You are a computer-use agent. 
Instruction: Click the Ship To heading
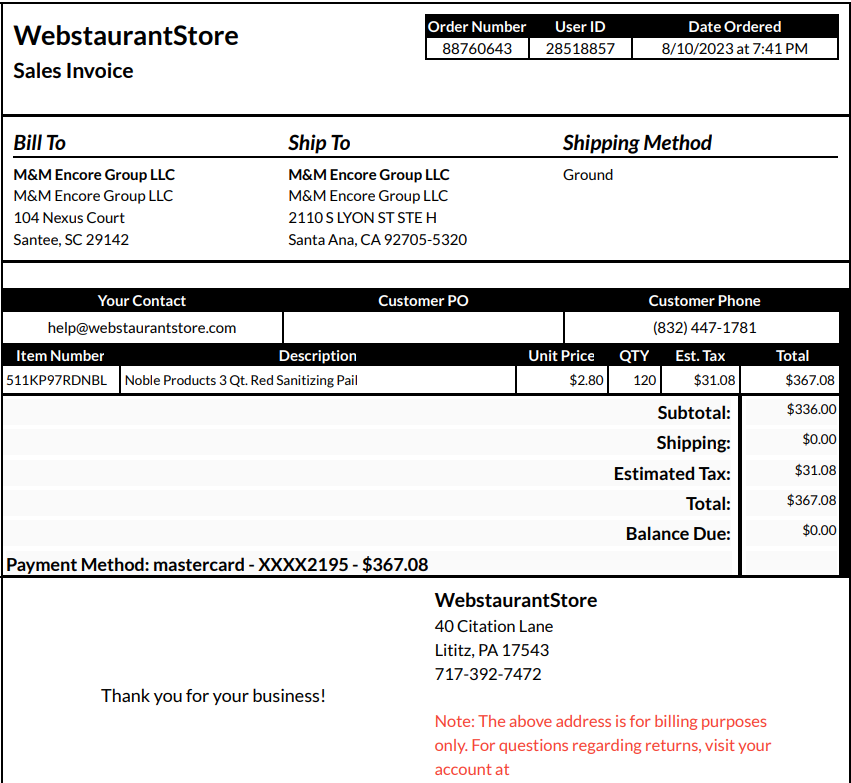319,143
